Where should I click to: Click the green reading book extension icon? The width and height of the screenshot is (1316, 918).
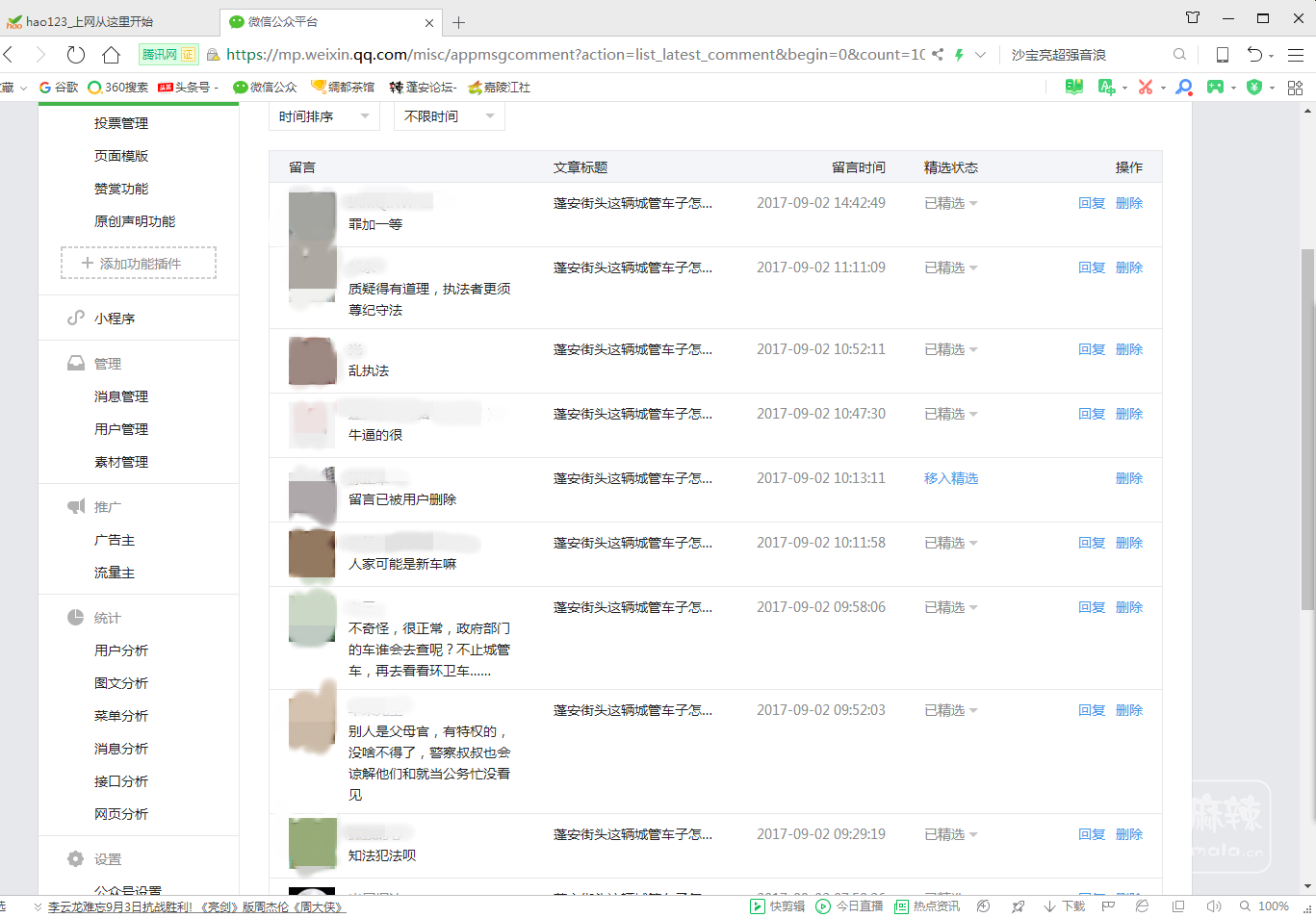pyautogui.click(x=1074, y=87)
